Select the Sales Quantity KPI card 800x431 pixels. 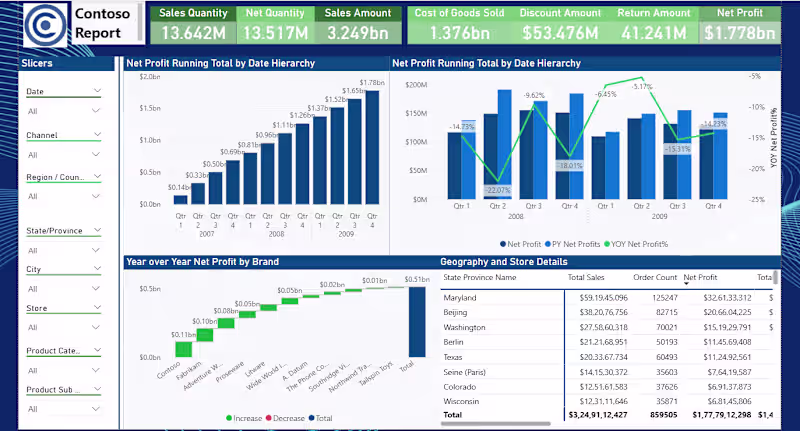tap(193, 24)
